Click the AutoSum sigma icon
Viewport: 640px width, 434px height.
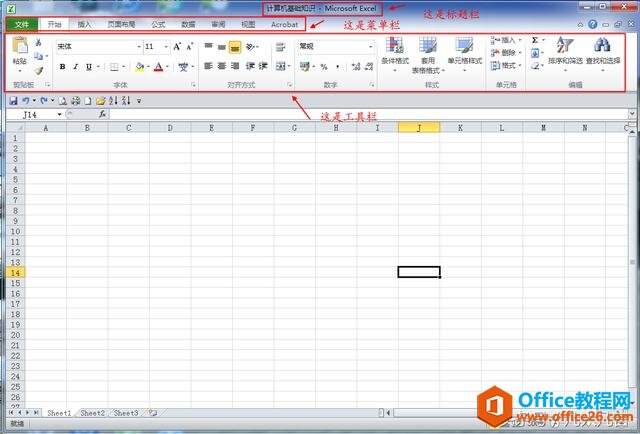[535, 40]
